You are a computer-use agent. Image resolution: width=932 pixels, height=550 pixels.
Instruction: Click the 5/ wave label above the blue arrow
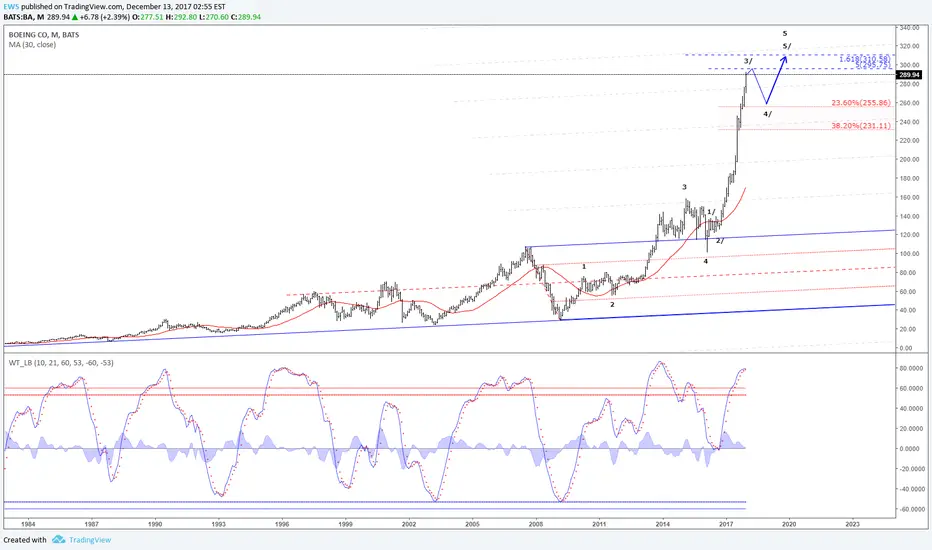[786, 46]
